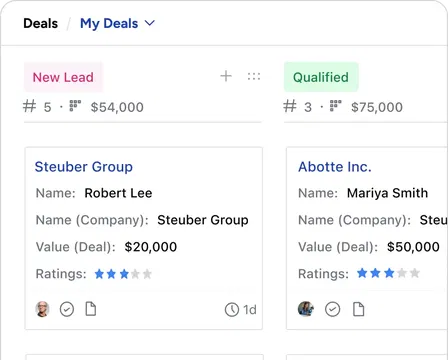Image resolution: width=448 pixels, height=360 pixels.
Task: Click the hash count icon under Qualified
Action: (289, 106)
